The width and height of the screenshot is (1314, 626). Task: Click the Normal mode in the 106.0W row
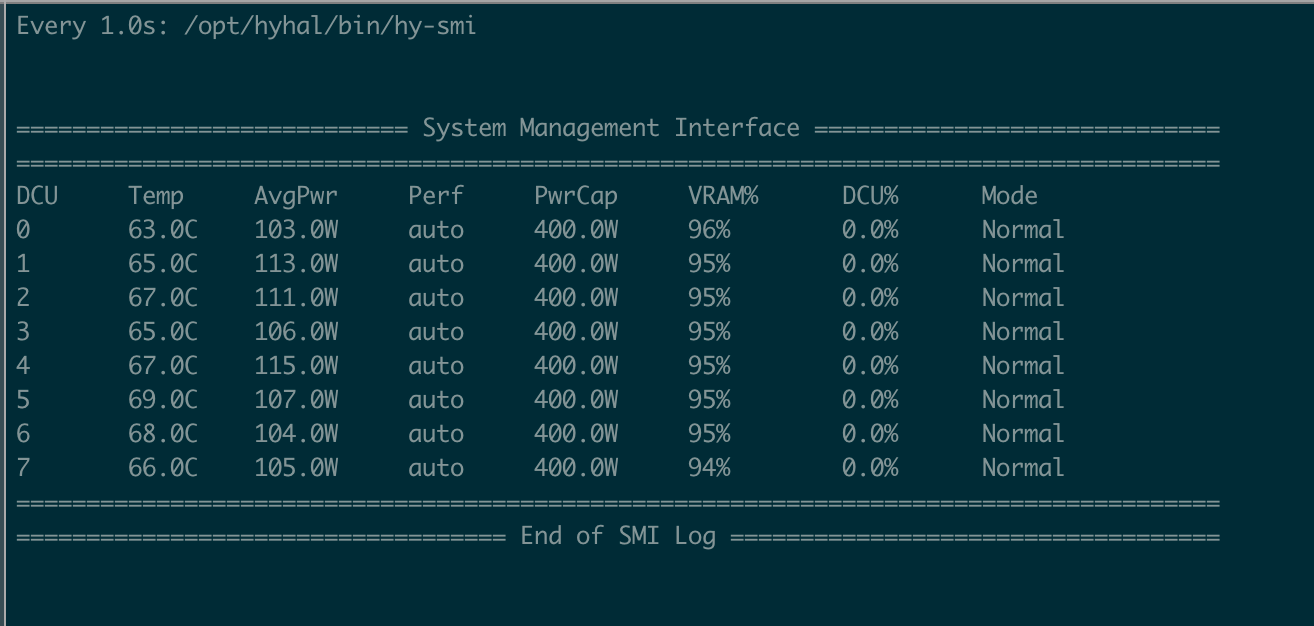coord(1023,332)
